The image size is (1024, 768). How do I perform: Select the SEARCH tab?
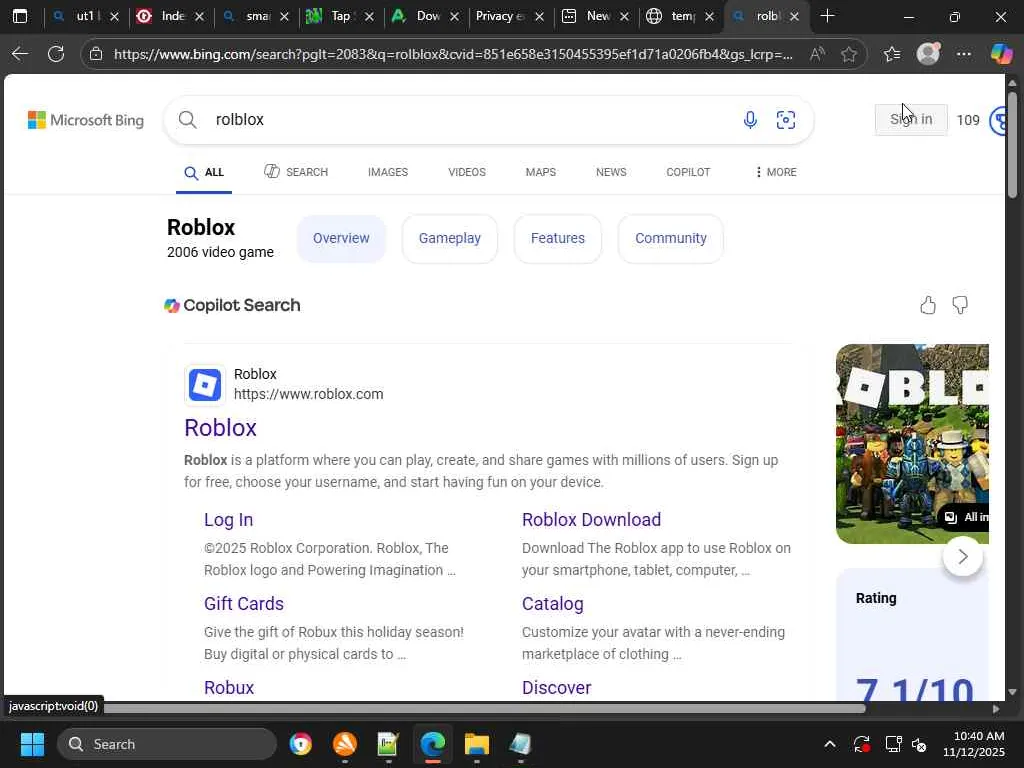[x=296, y=172]
